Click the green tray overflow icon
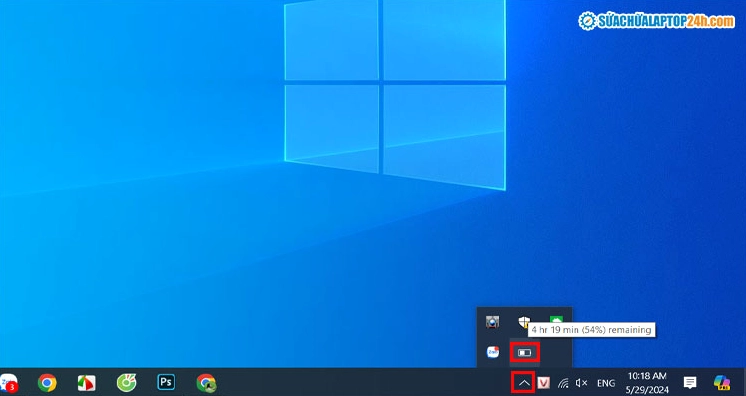The height and width of the screenshot is (396, 746). [556, 320]
